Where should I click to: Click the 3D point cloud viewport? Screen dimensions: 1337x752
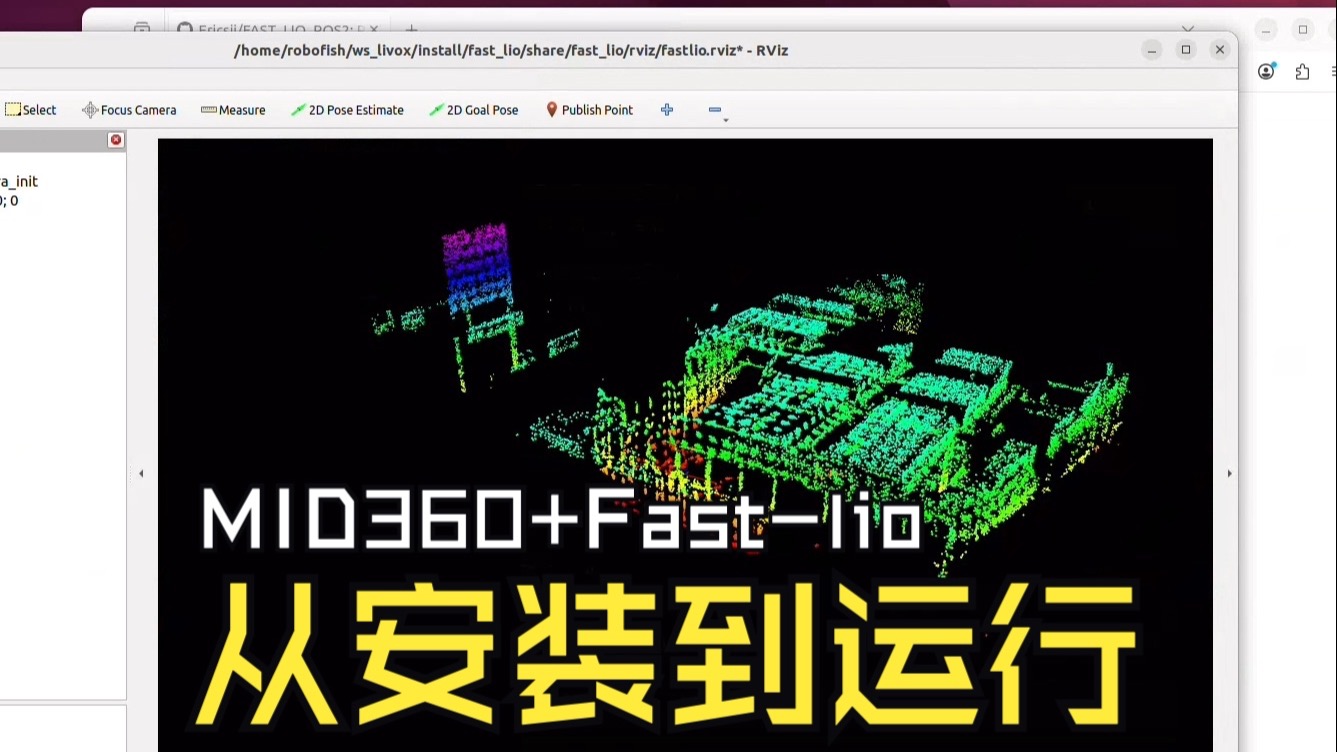(685, 445)
